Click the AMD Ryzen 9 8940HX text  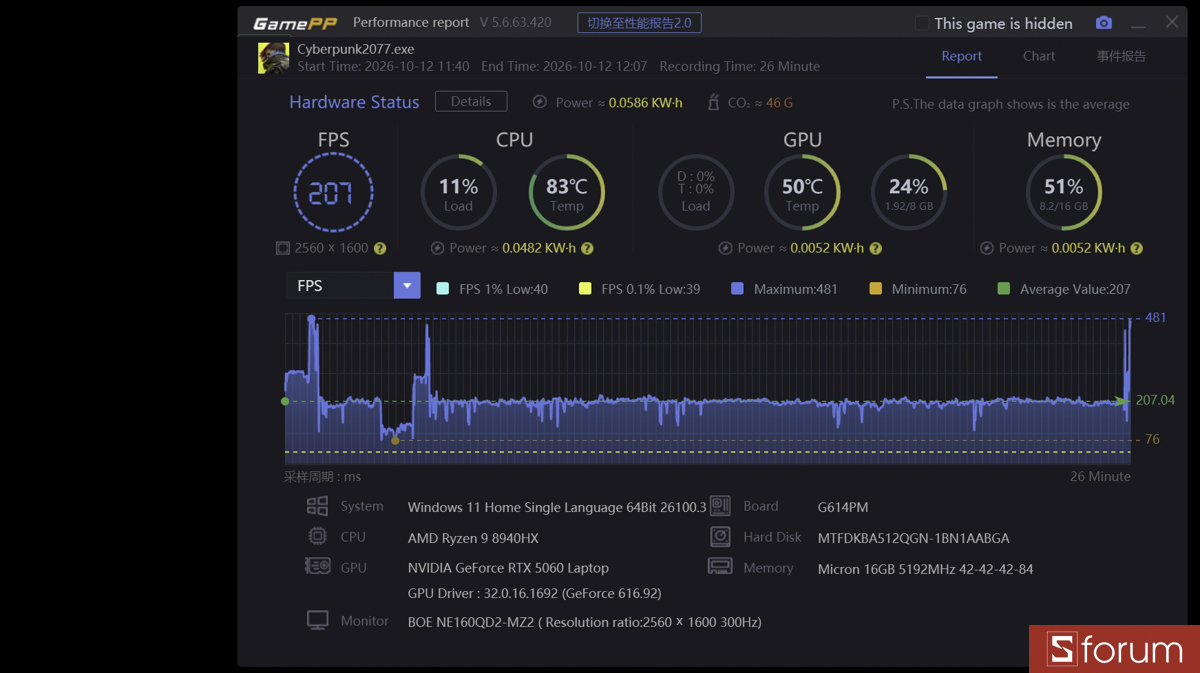click(x=473, y=538)
